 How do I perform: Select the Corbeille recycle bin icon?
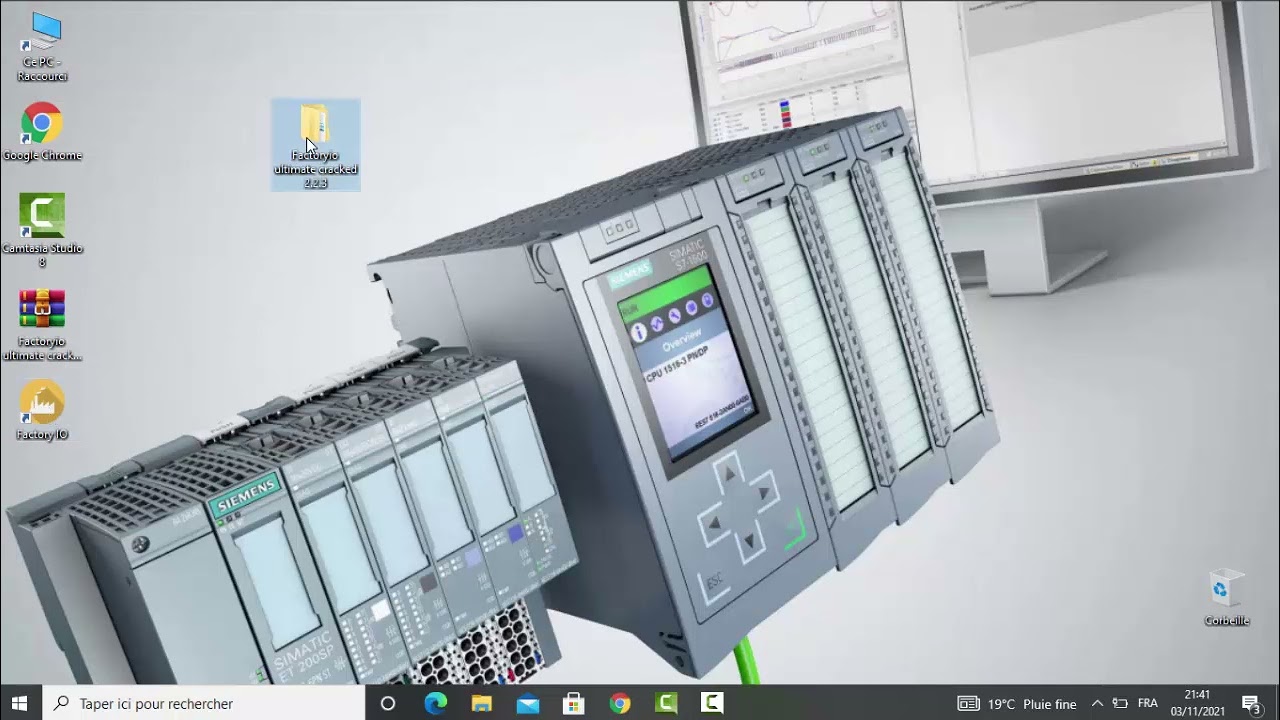click(1226, 598)
